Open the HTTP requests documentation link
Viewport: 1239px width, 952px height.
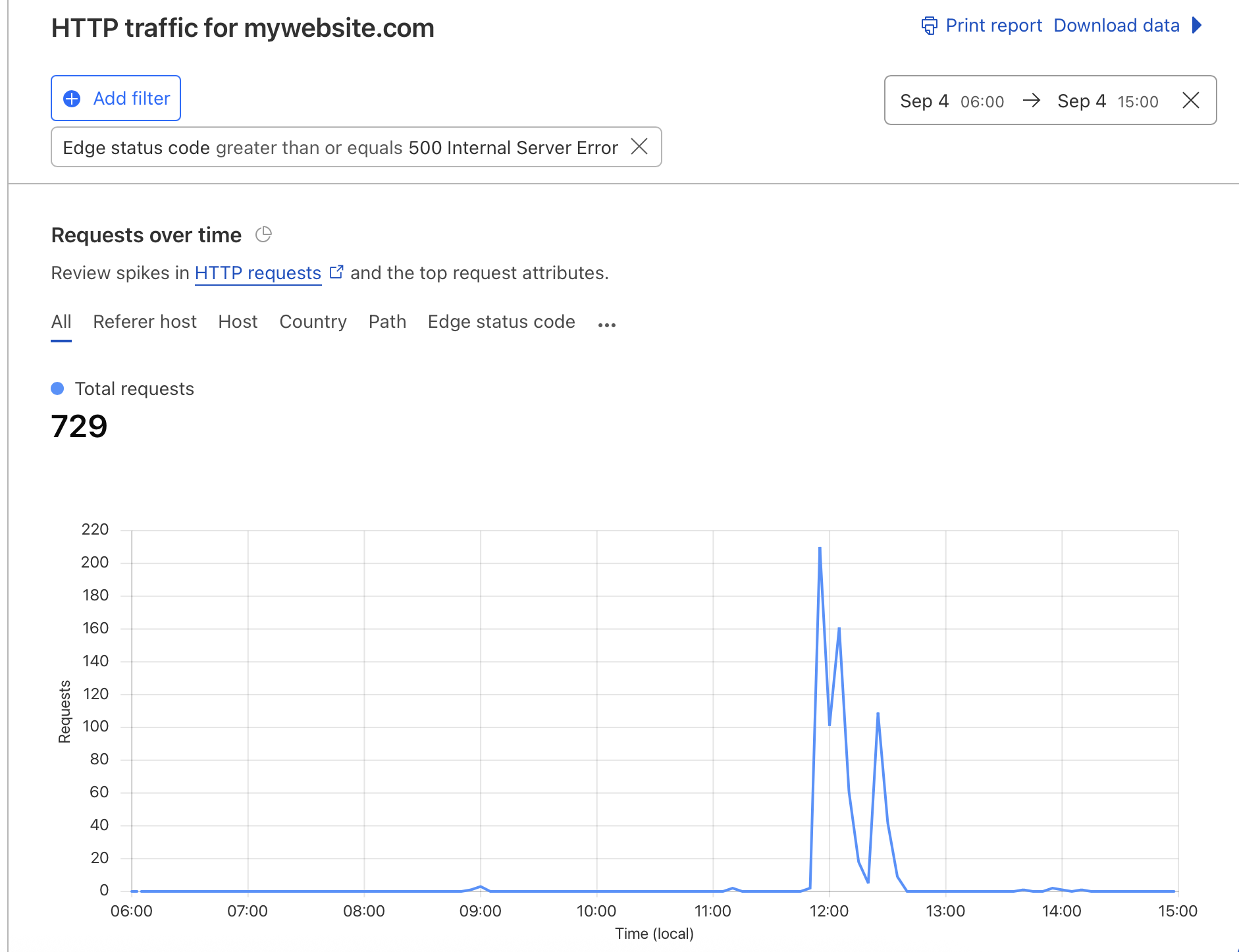[257, 273]
